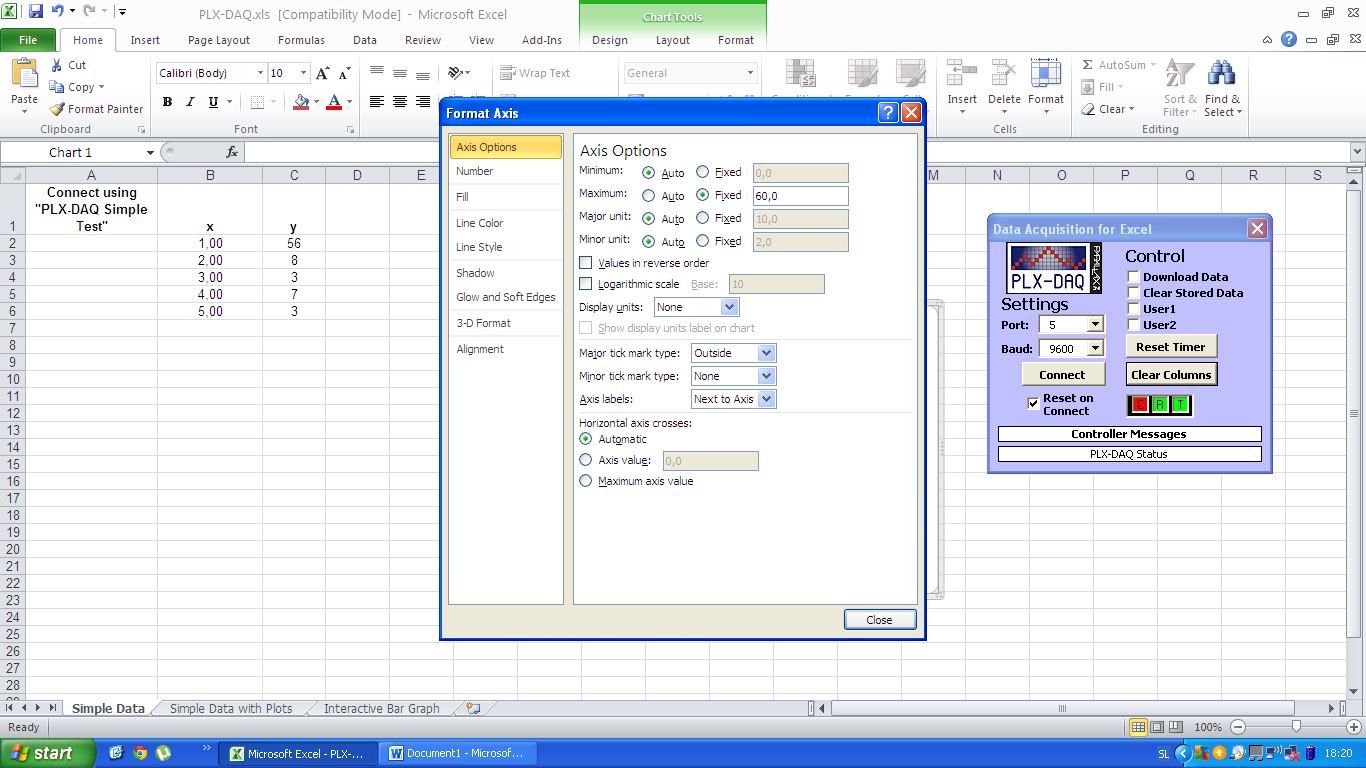
Task: Click the Reset Timer button
Action: click(1171, 347)
